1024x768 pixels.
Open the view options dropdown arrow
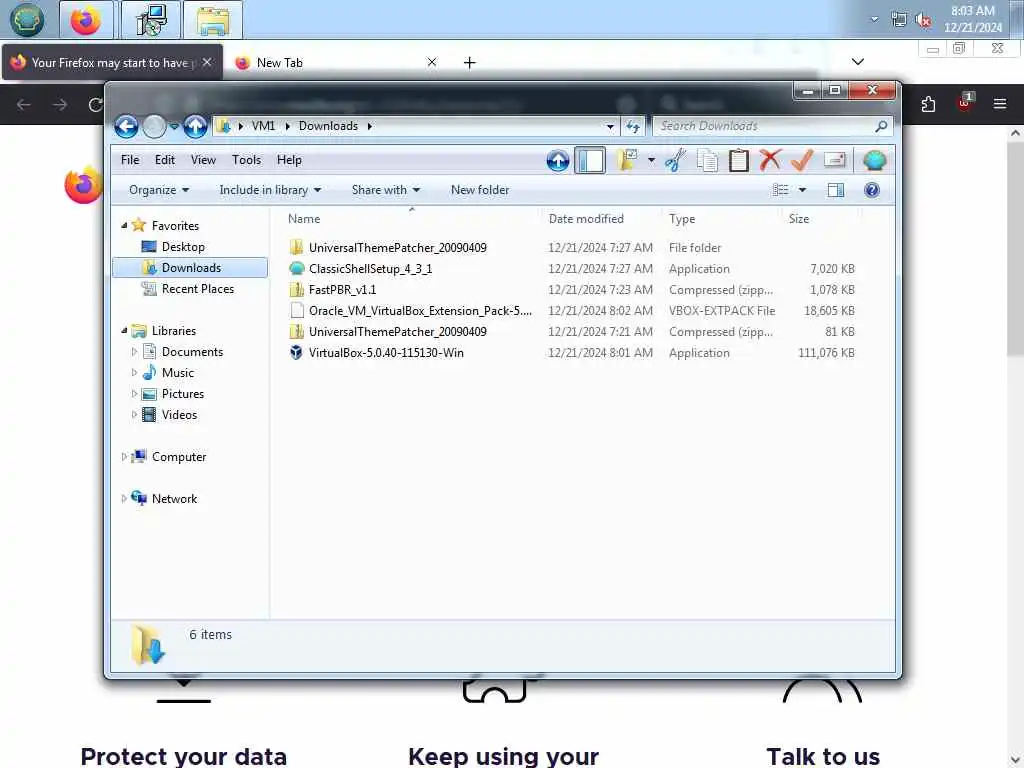click(x=803, y=190)
